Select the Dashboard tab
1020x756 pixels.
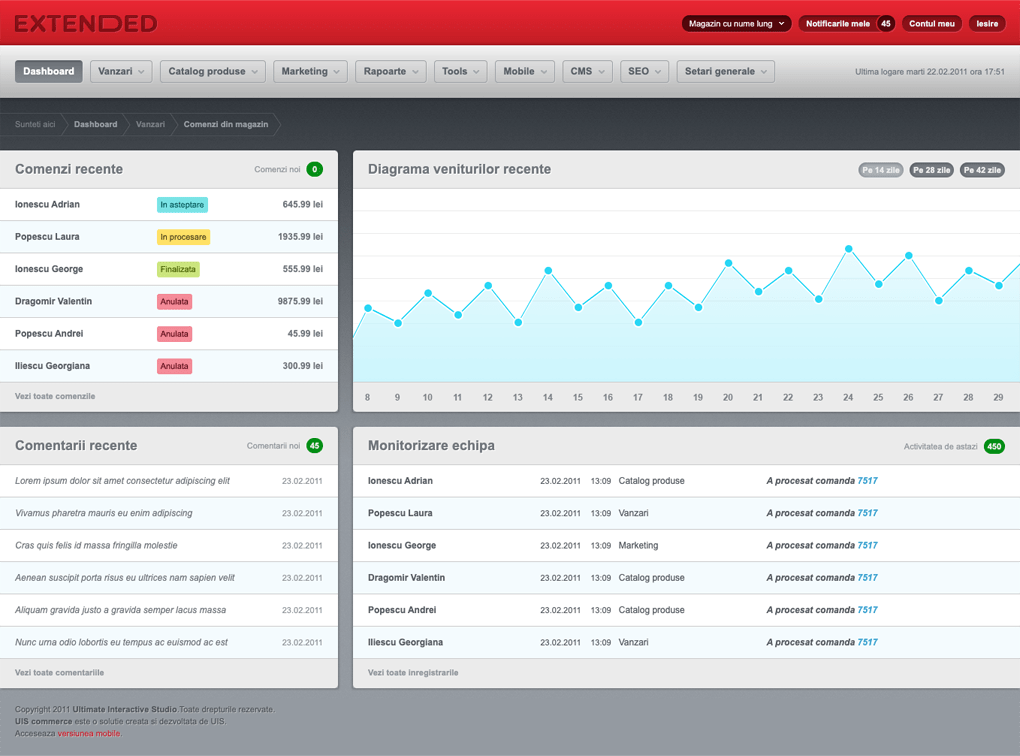(49, 72)
